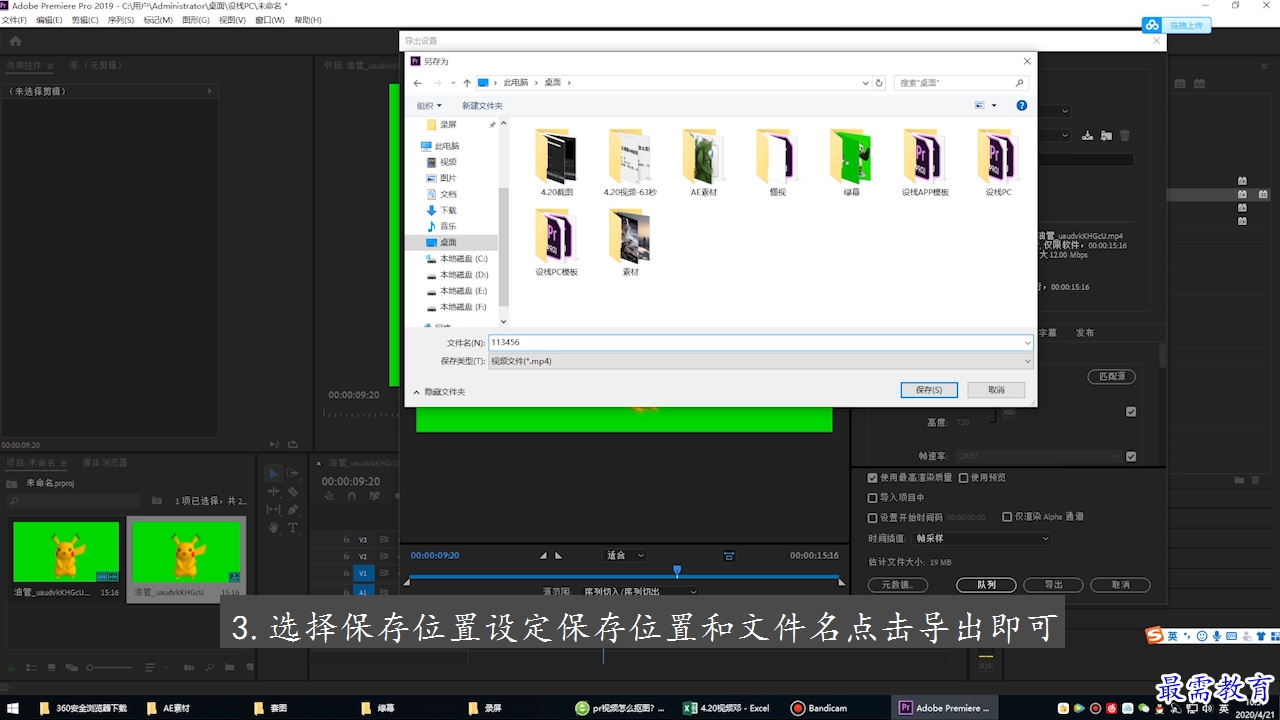Toggle lock on V3 track
This screenshot has height=720, width=1280.
(346, 540)
